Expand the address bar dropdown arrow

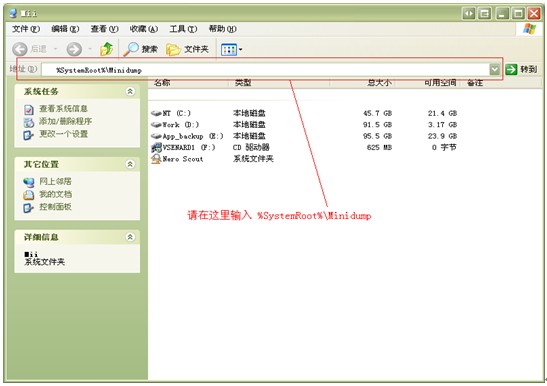pos(495,69)
